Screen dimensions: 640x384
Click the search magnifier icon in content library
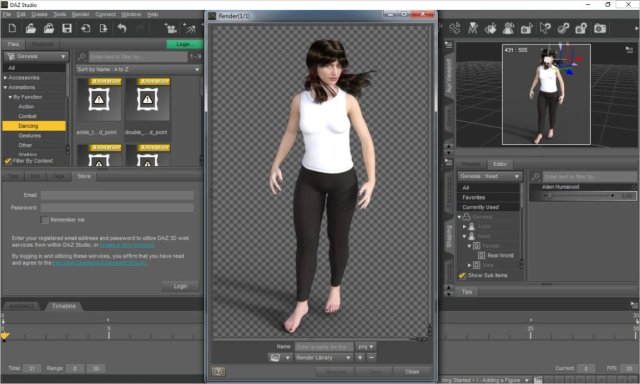click(82, 56)
